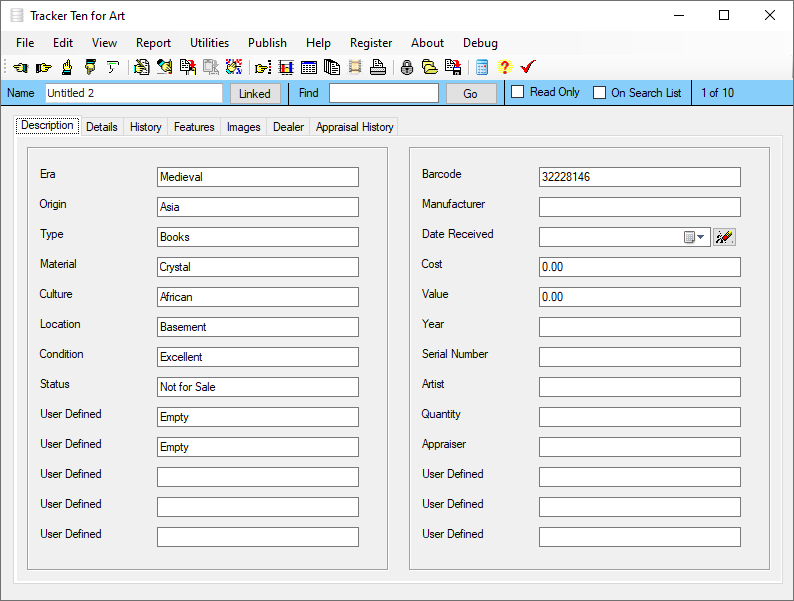Open the Report menu
Image resolution: width=794 pixels, height=601 pixels.
pyautogui.click(x=153, y=43)
